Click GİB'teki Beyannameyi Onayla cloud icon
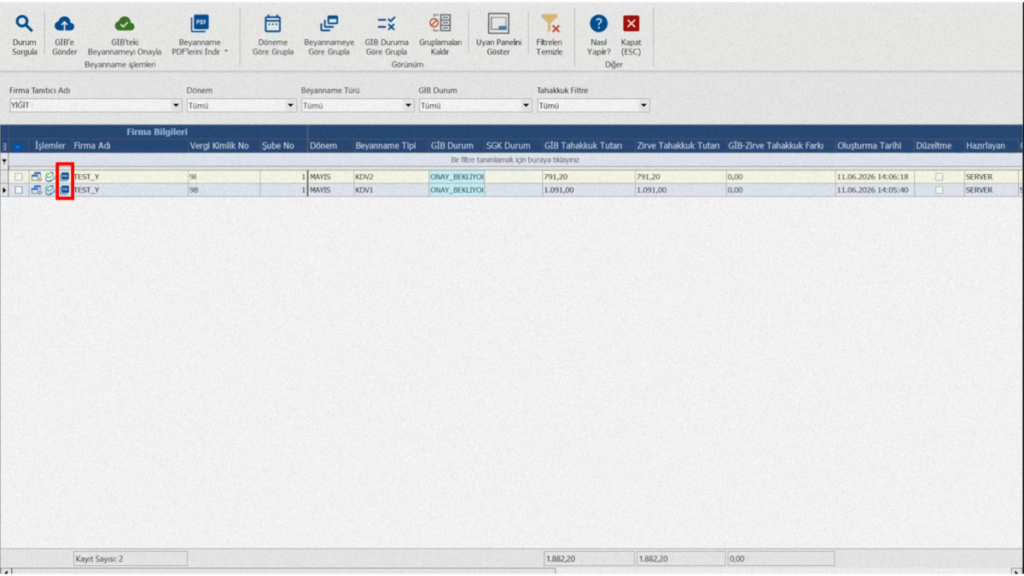 124,24
